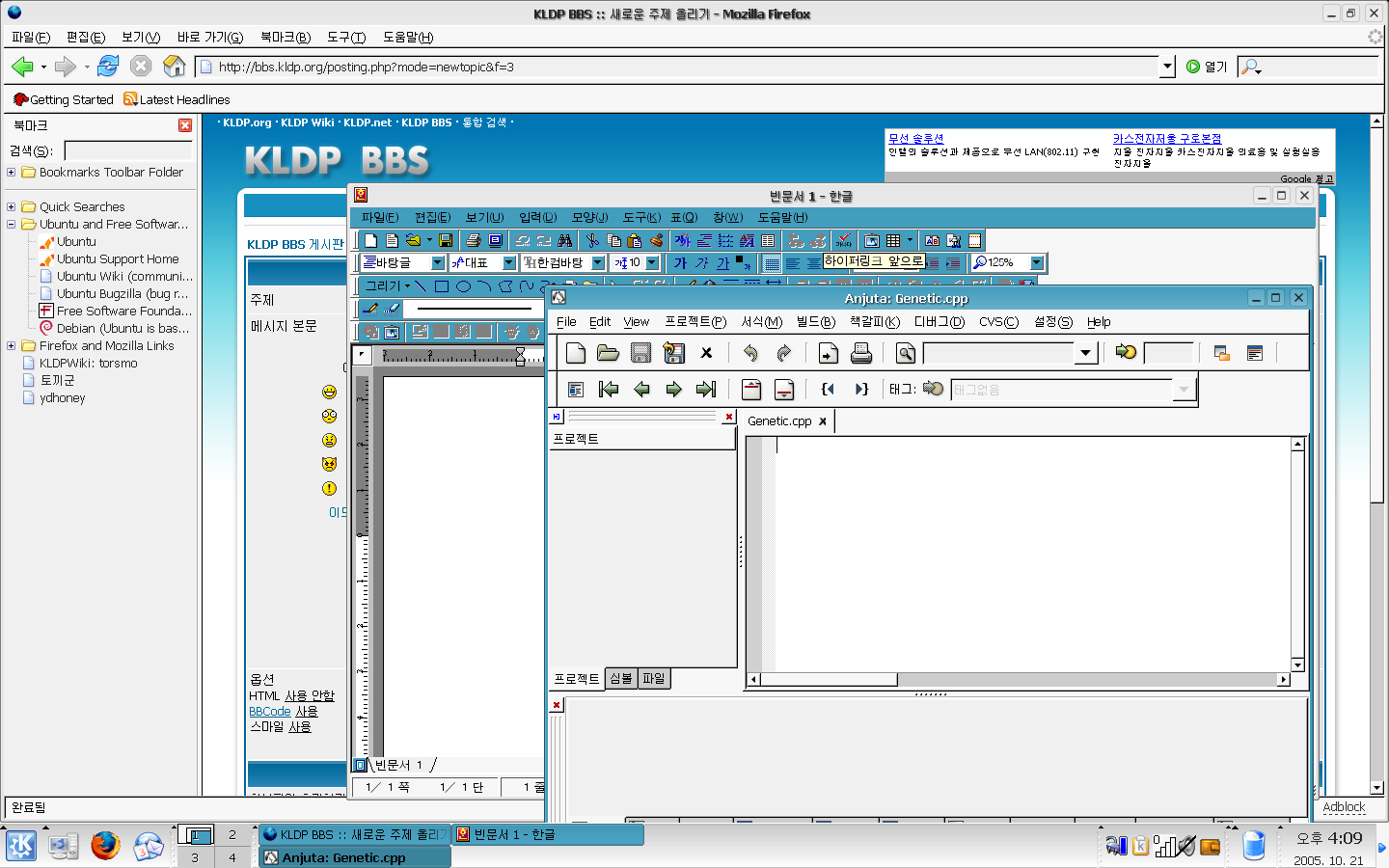The width and height of the screenshot is (1389, 868).
Task: Click underline 가 button in Hangul toolbar
Action: point(722,262)
